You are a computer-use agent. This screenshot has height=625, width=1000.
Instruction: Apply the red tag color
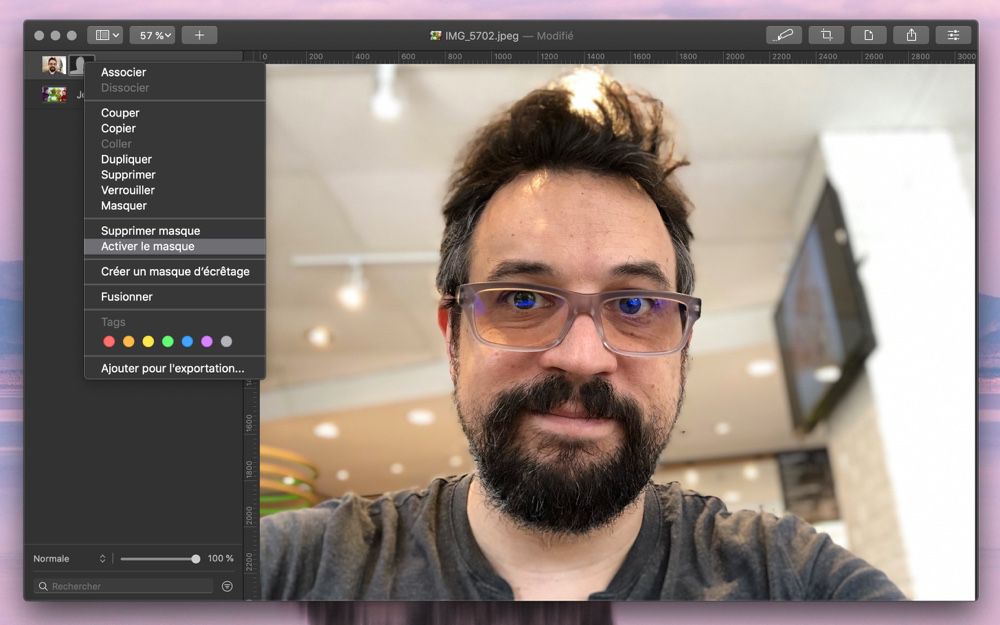[x=109, y=342]
